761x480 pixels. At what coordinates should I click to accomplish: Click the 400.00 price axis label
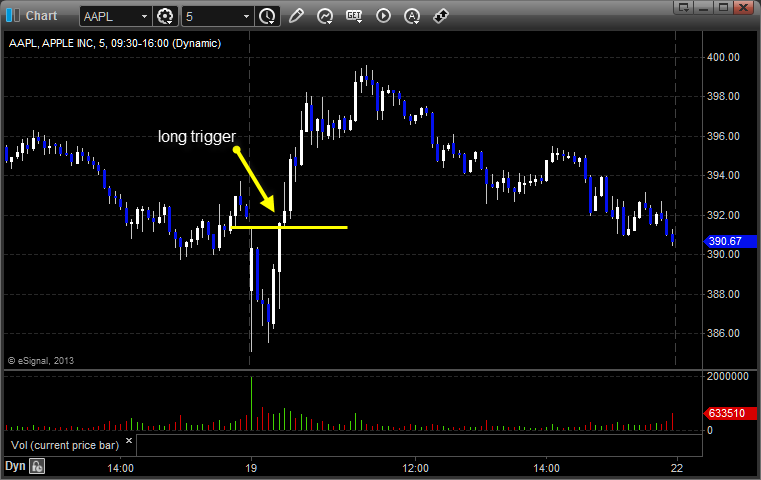pyautogui.click(x=723, y=57)
